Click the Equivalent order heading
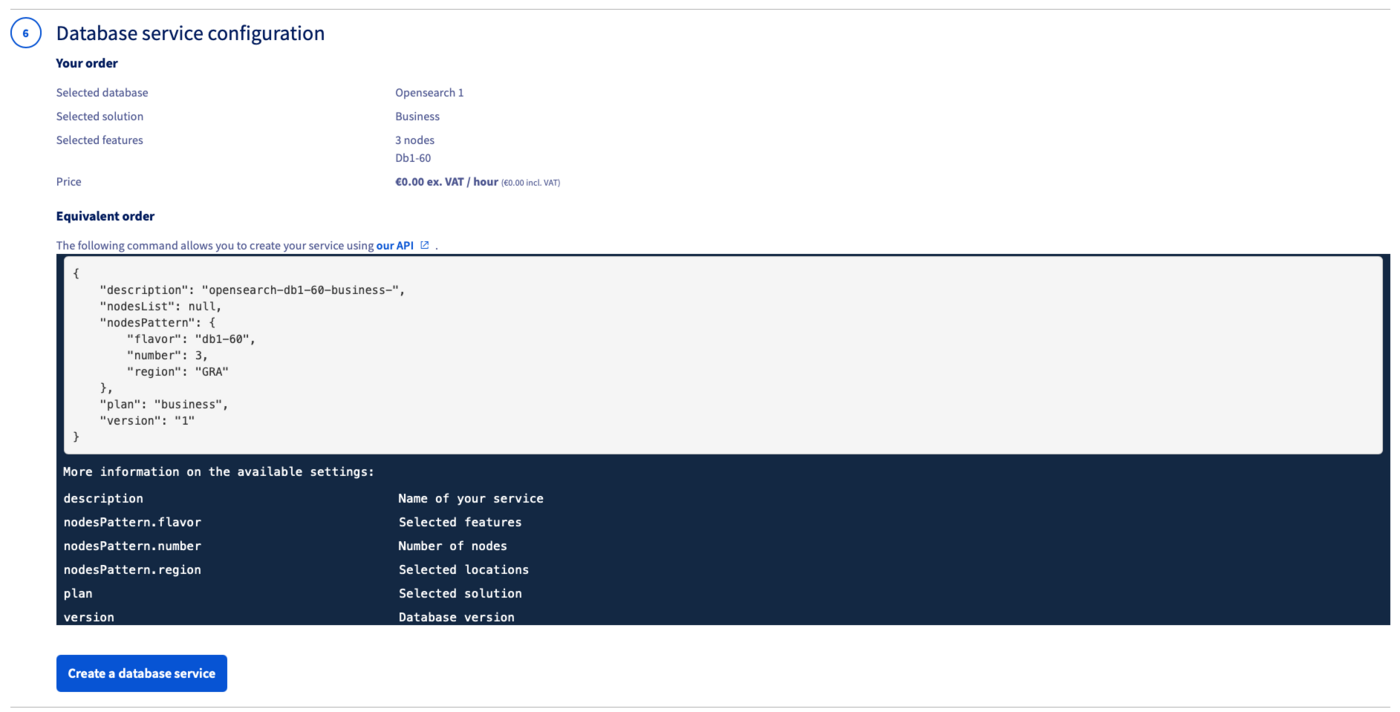This screenshot has height=712, width=1400. 105,216
